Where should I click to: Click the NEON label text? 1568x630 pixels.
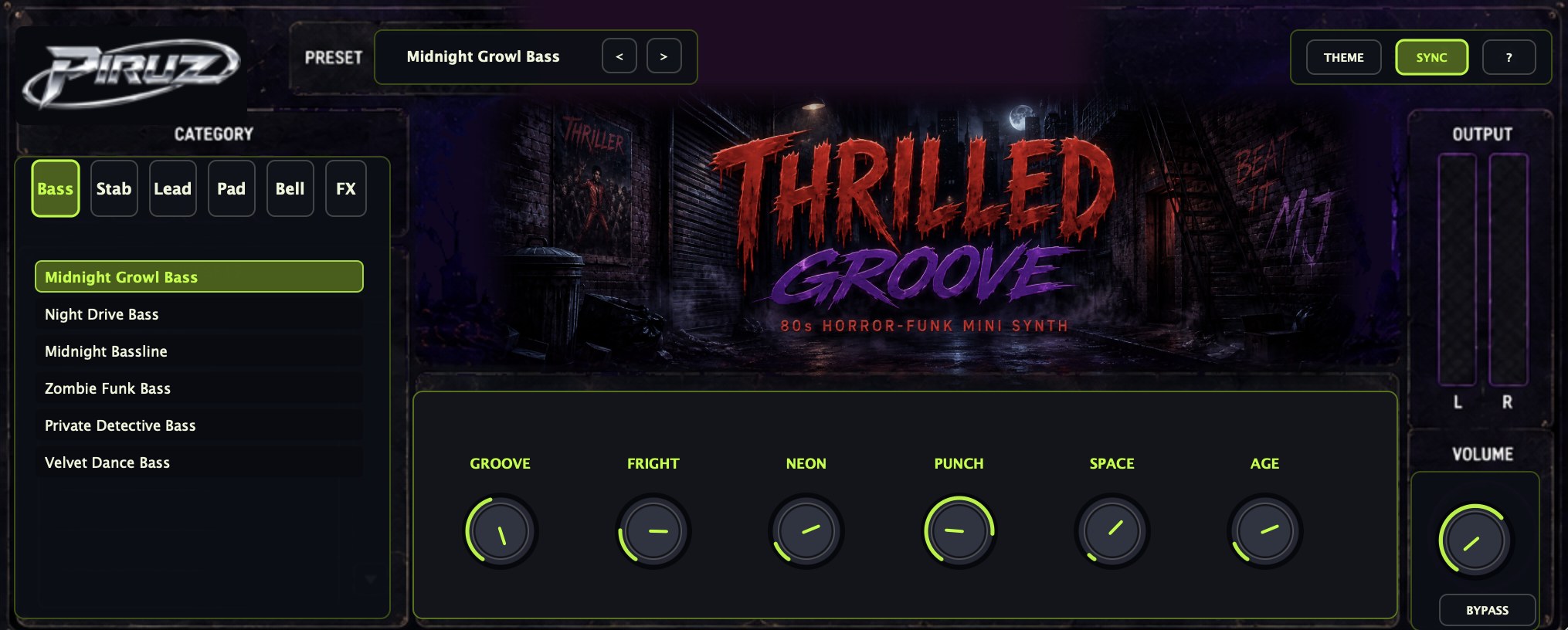click(806, 463)
